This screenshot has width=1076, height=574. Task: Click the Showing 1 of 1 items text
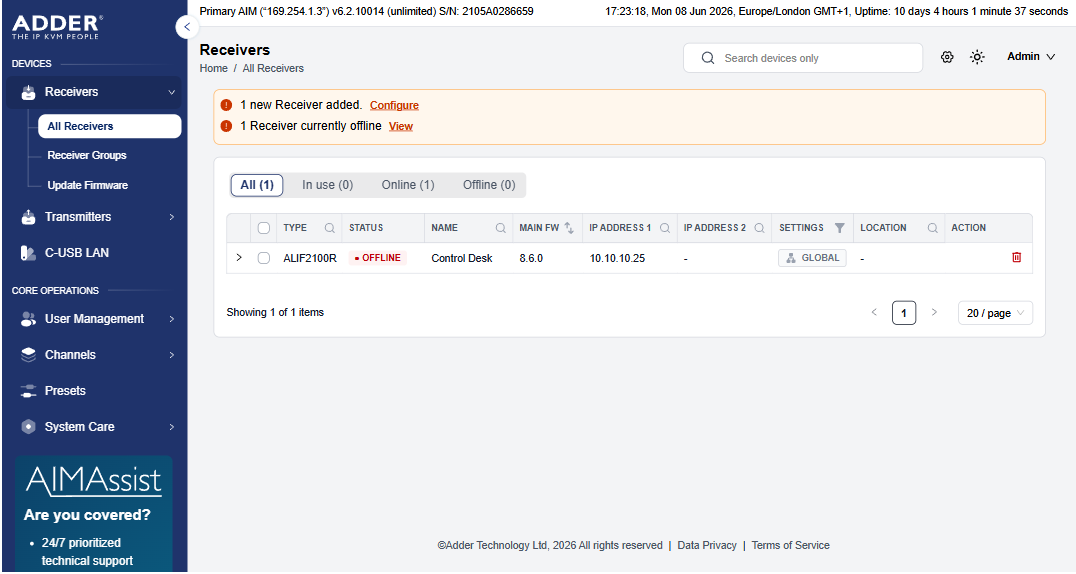click(275, 312)
